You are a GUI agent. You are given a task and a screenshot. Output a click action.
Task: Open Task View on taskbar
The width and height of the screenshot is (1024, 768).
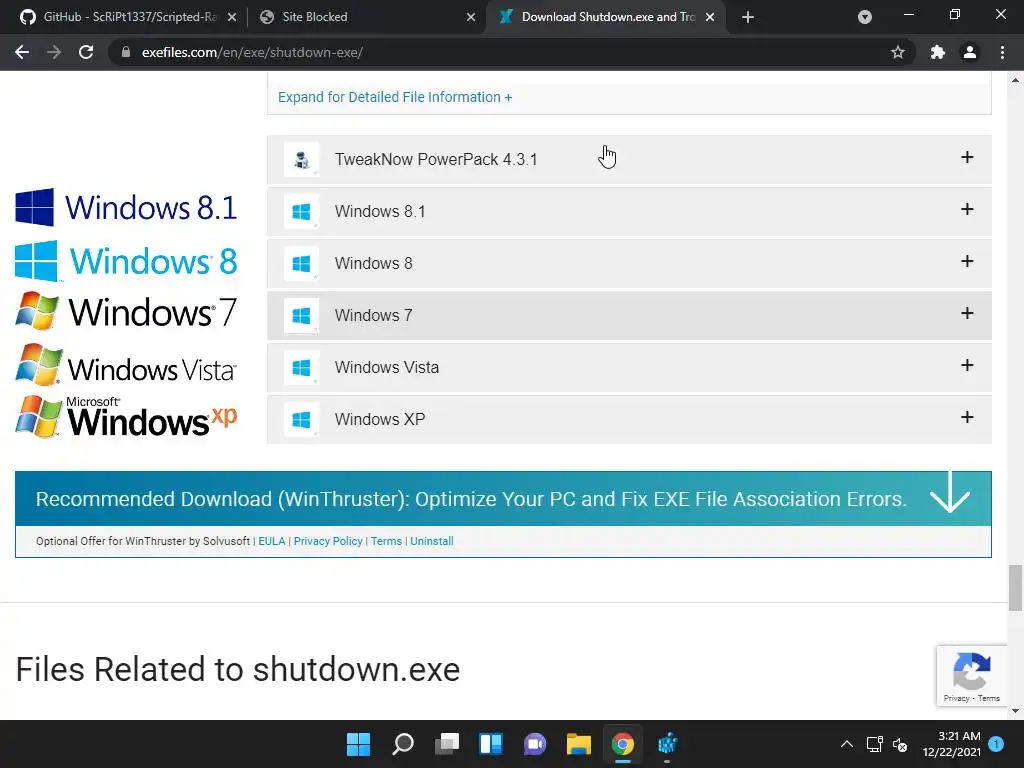click(447, 744)
